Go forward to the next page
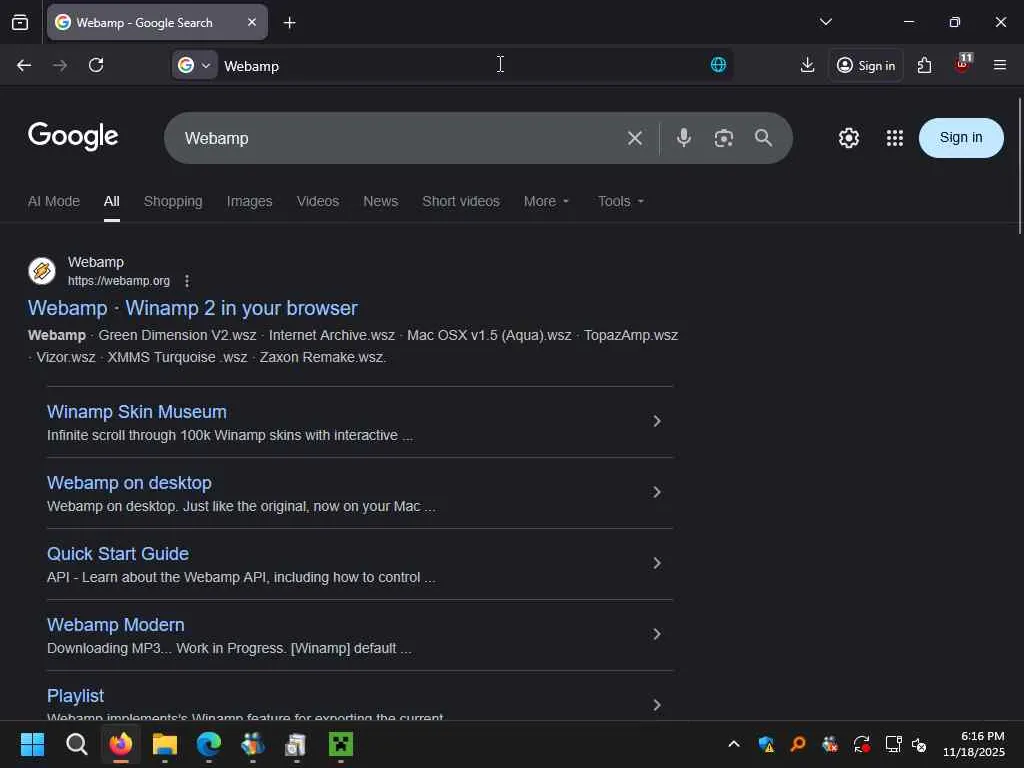This screenshot has height=768, width=1024. click(60, 65)
